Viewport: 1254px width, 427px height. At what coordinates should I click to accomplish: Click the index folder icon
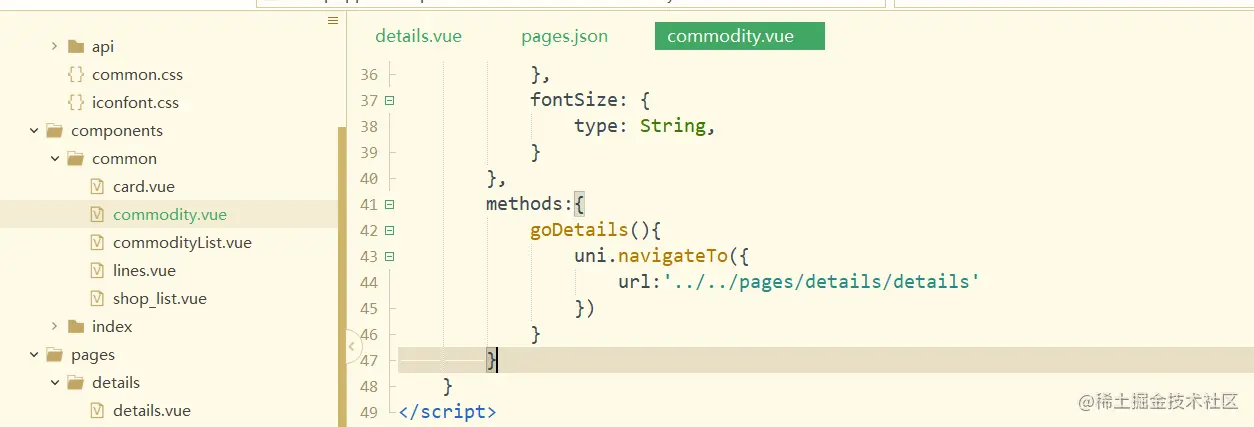pyautogui.click(x=75, y=327)
